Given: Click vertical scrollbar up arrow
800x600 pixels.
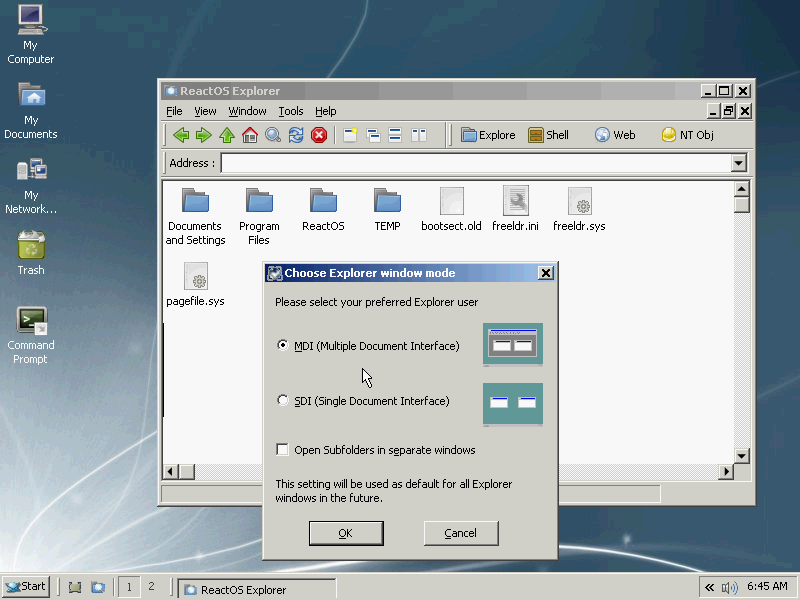Looking at the screenshot, I should (741, 189).
